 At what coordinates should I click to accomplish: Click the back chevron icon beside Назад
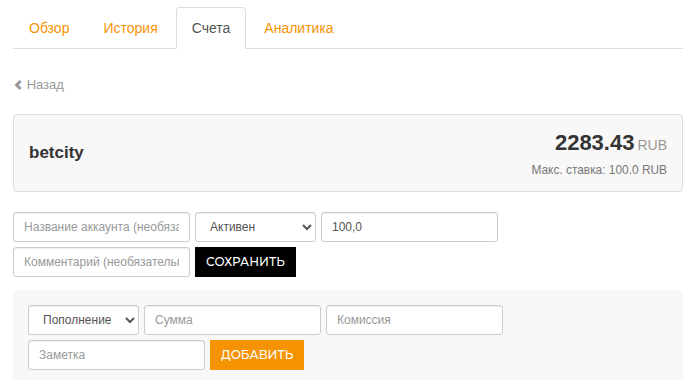(x=18, y=85)
